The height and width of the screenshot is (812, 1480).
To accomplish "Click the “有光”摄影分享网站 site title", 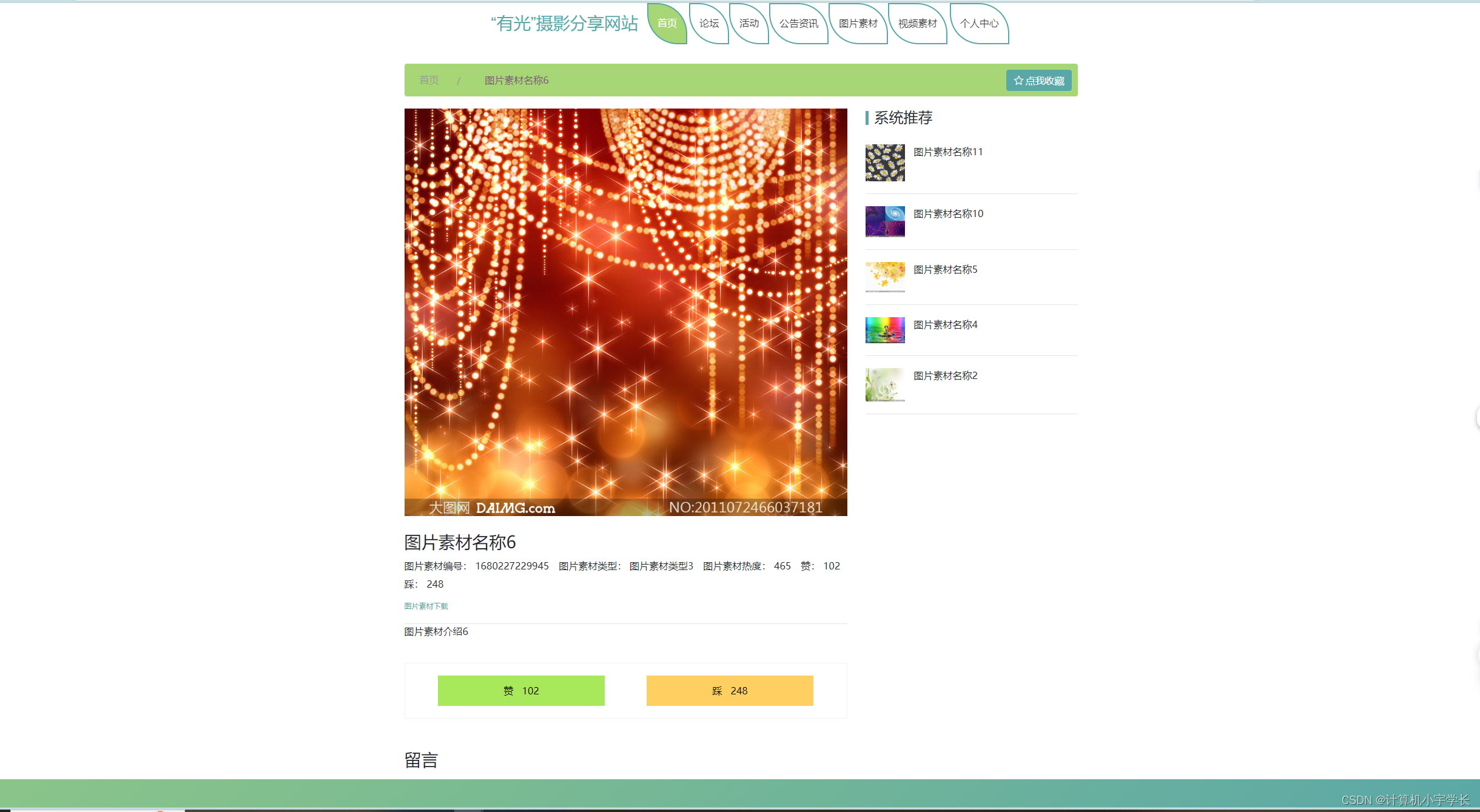I will (x=564, y=24).
